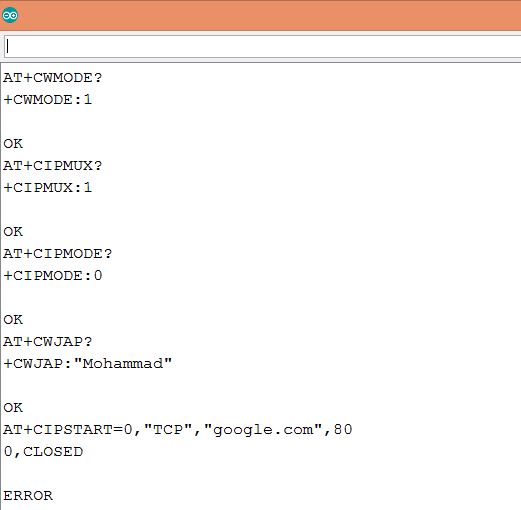Click the AT+CWJAP? command line
Image resolution: width=521 pixels, height=510 pixels.
[x=48, y=342]
